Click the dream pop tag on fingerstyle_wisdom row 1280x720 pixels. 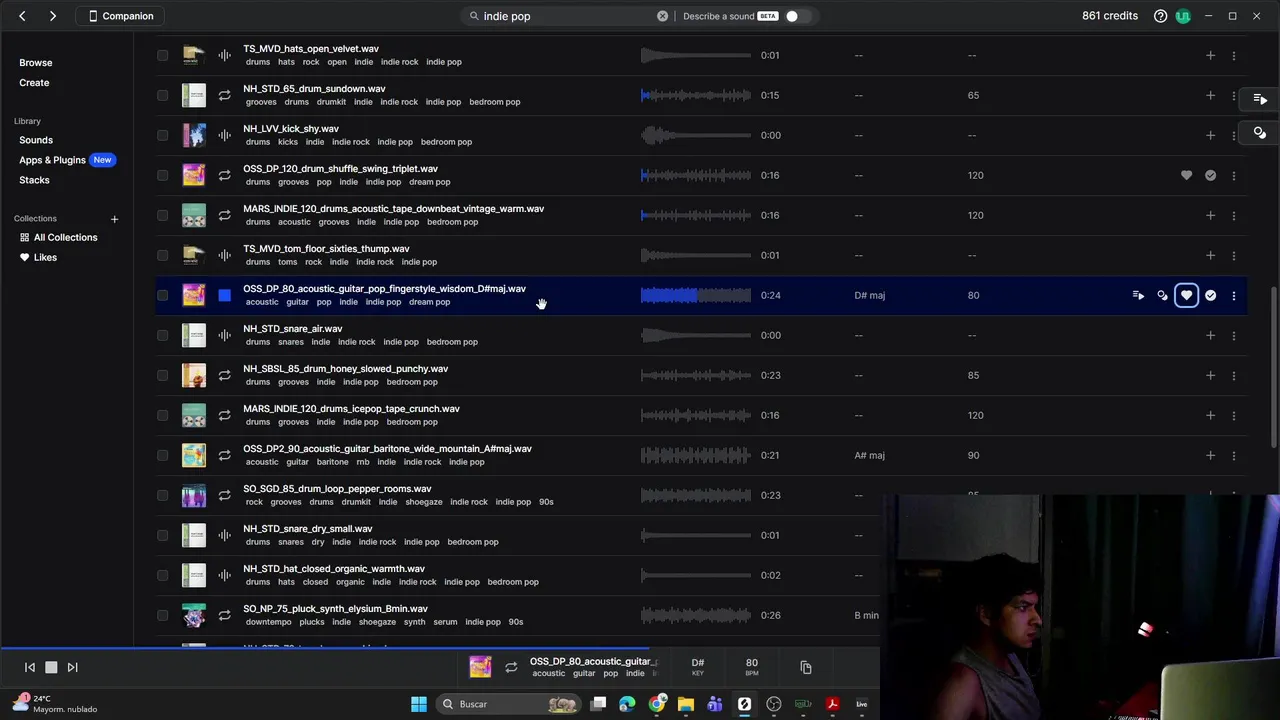(x=429, y=302)
